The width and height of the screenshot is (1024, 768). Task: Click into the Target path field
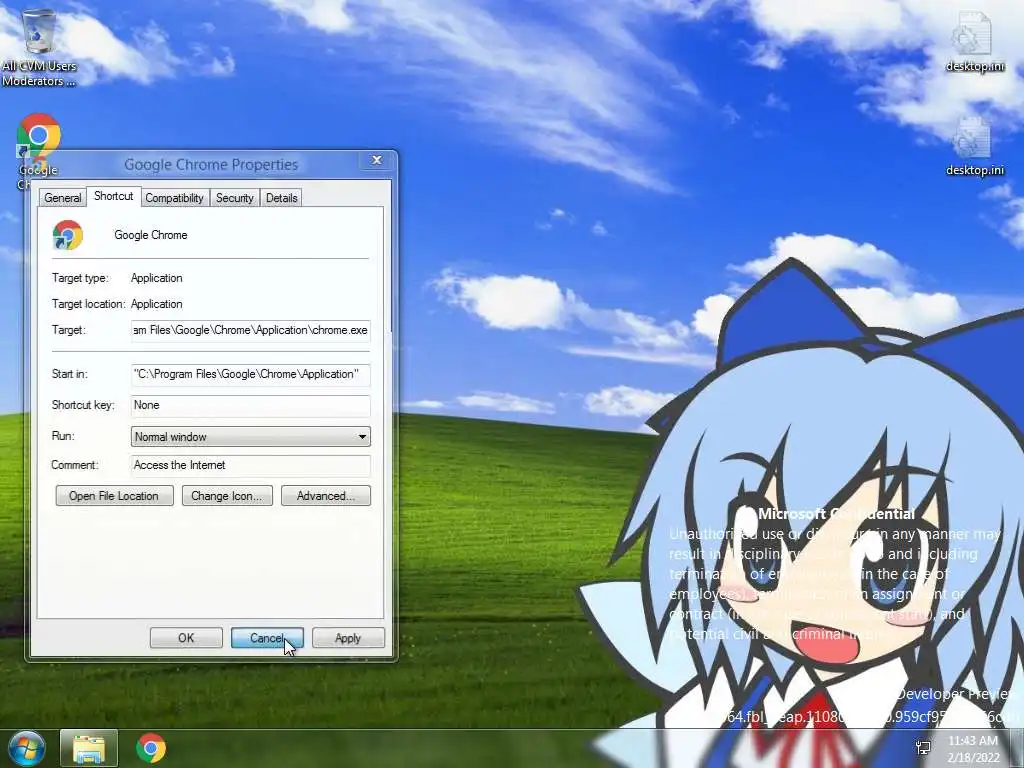[x=251, y=330]
